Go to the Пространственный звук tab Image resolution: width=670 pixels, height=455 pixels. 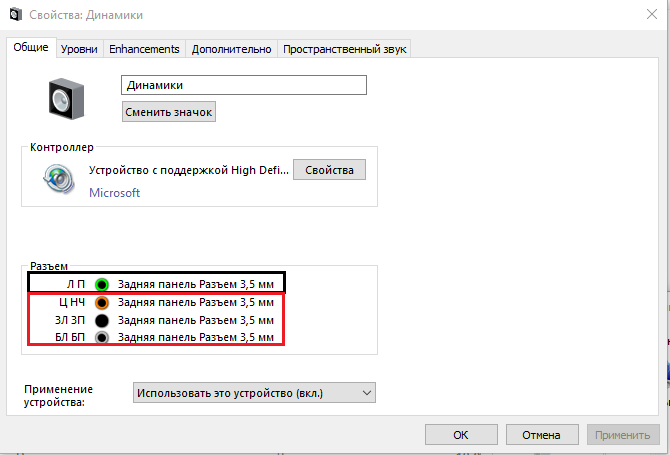tap(345, 49)
